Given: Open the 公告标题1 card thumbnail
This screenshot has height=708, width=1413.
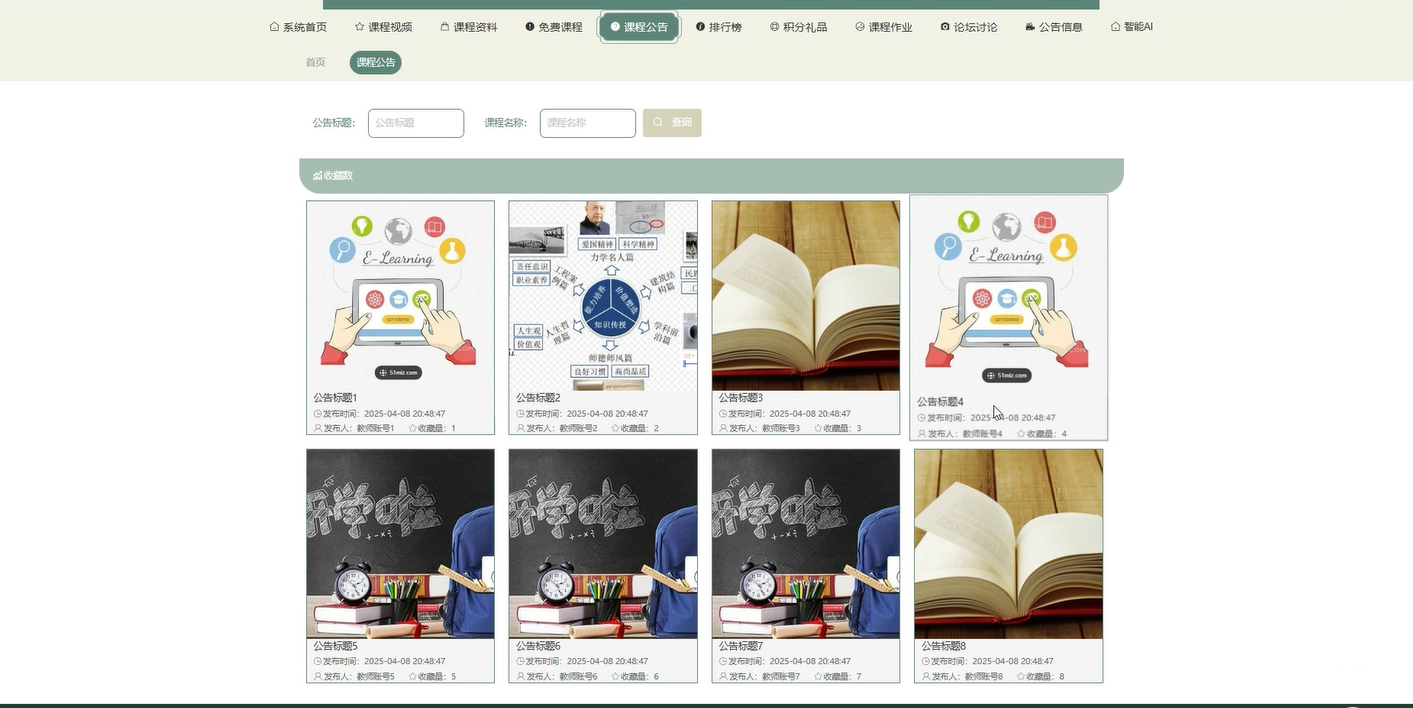Looking at the screenshot, I should click(x=400, y=296).
